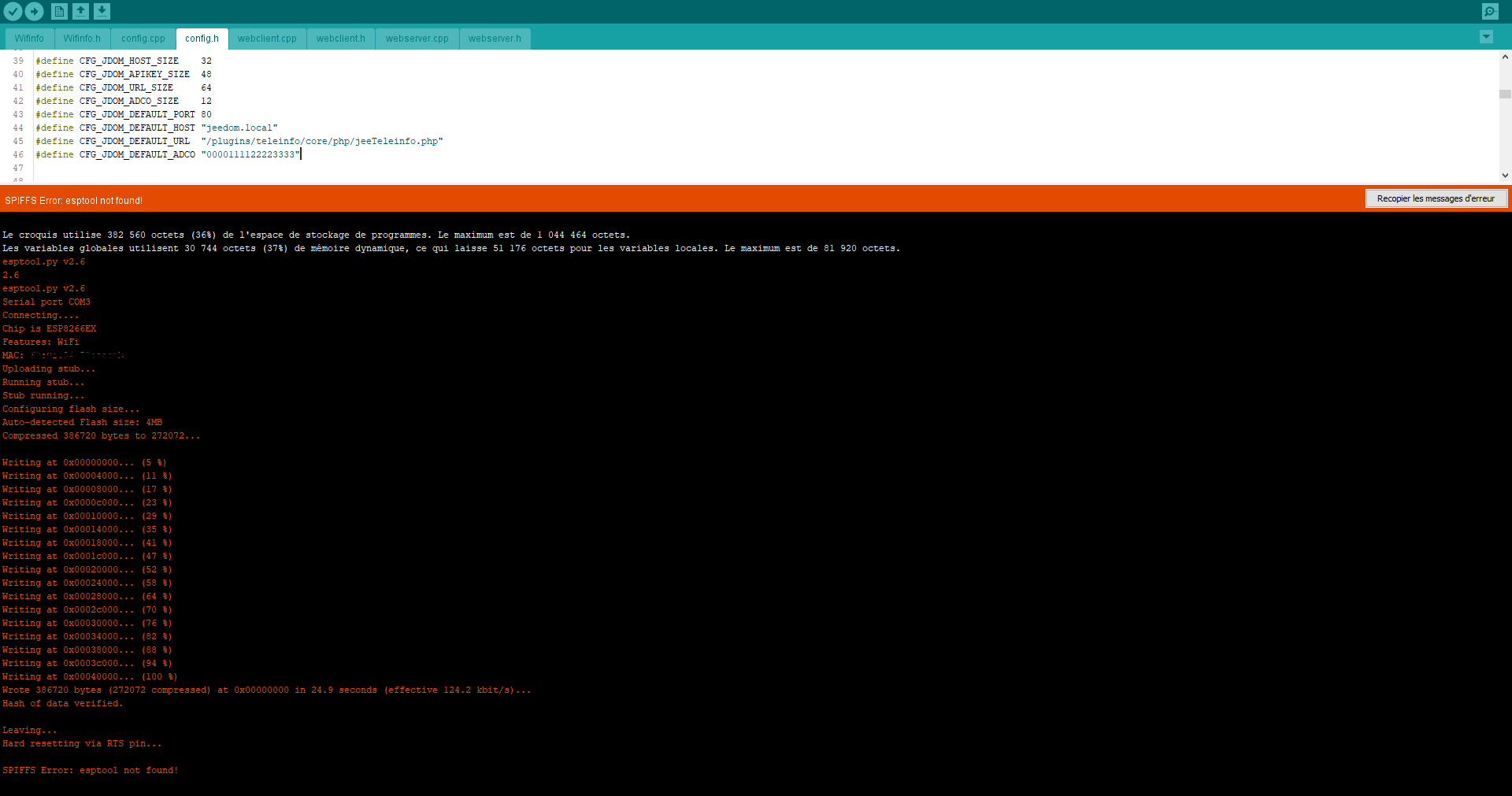The width and height of the screenshot is (1512, 796).
Task: Open the webclient.cpp tab
Action: (x=267, y=39)
